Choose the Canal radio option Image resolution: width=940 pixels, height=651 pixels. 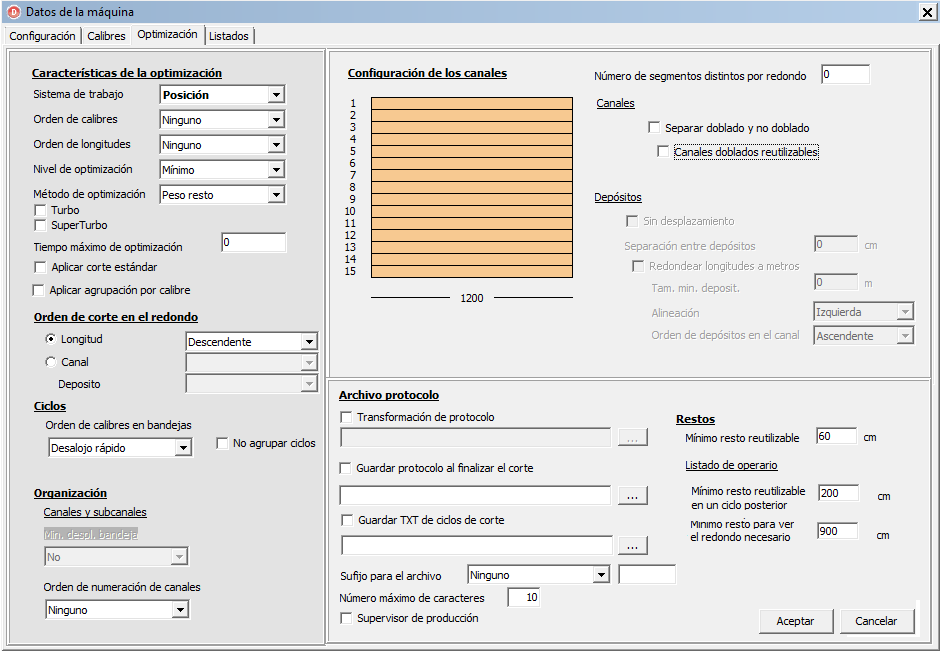51,362
